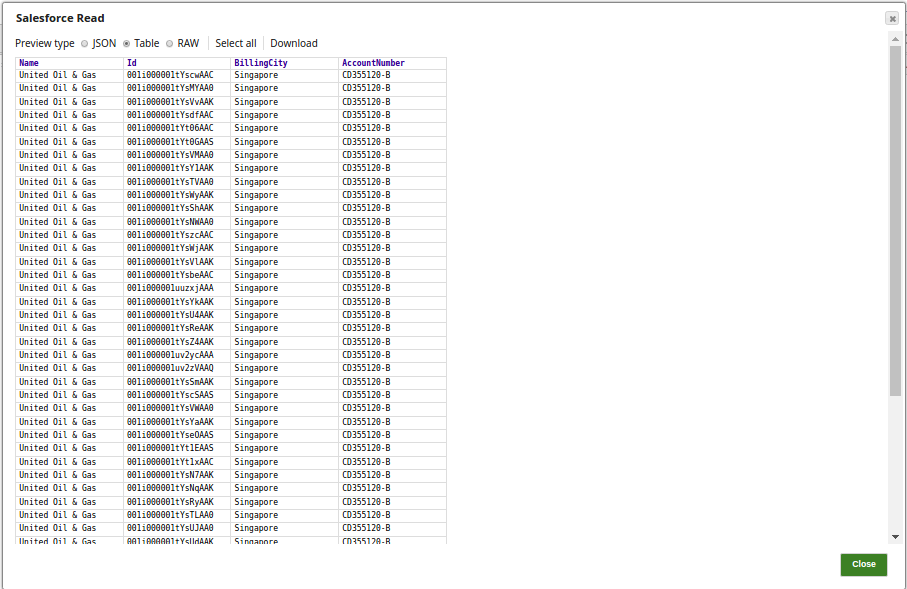
Task: Click Singapore in the 001i000001tYsRyAAK row
Action: (256, 502)
